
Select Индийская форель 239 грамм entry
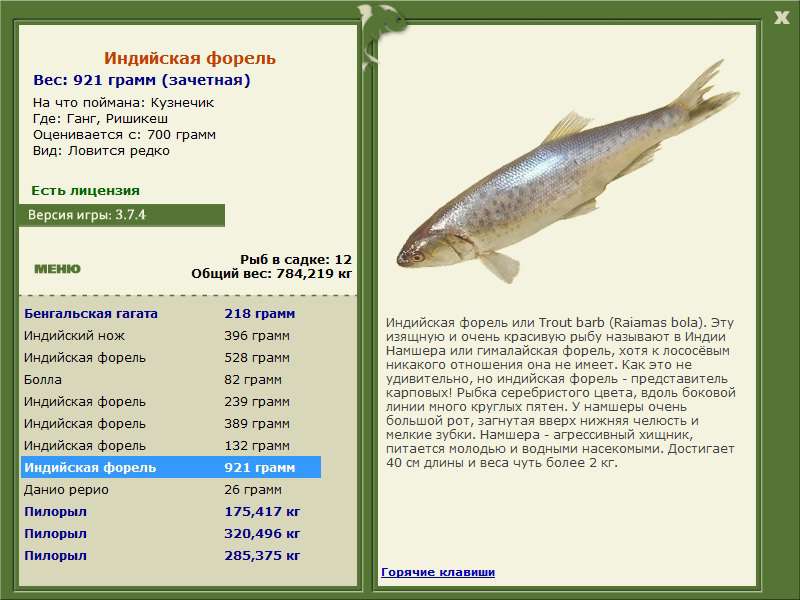pos(171,402)
